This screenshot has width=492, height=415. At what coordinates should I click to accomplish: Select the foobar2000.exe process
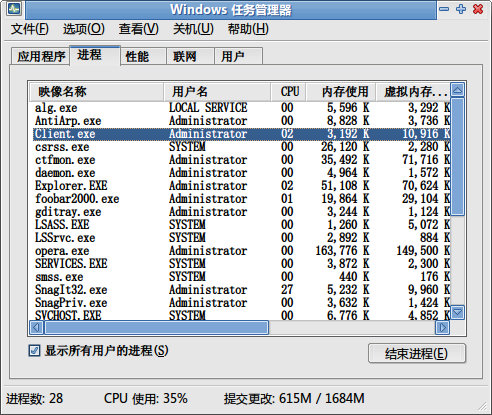[241, 199]
